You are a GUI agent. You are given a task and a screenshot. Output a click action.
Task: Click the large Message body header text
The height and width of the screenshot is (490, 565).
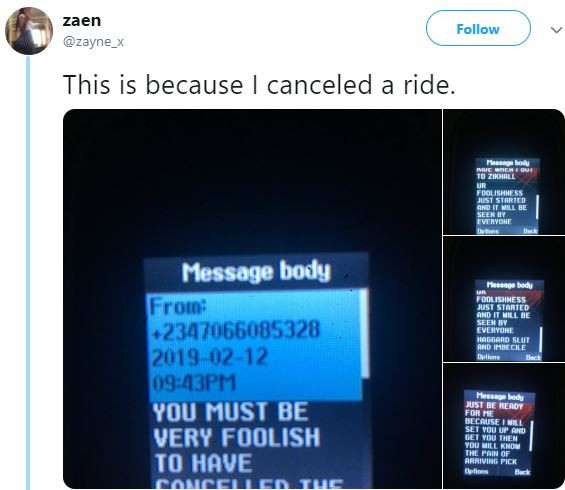256,271
